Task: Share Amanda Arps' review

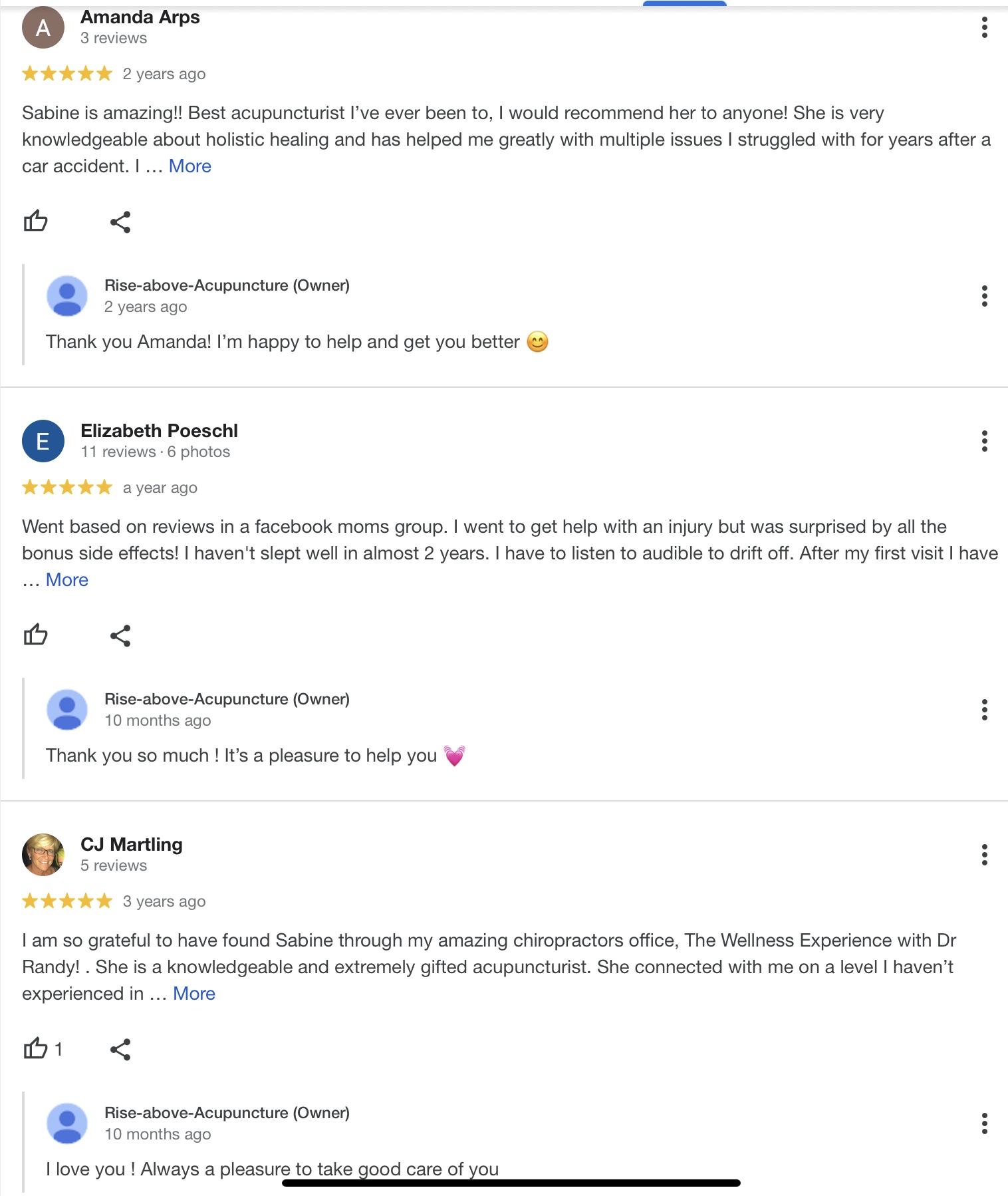Action: [120, 222]
